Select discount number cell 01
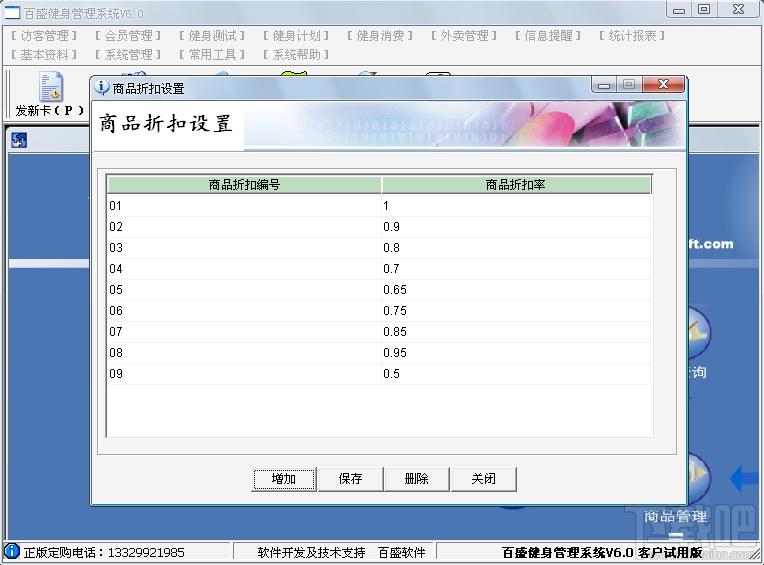The height and width of the screenshot is (565, 764). (x=244, y=206)
